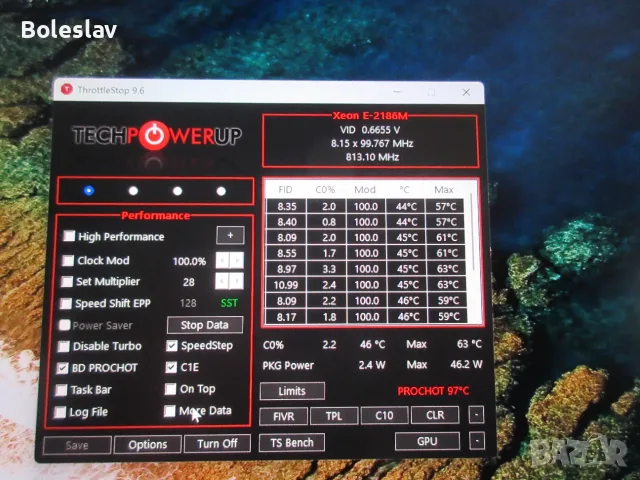
Task: Click the plus button beside High Performance
Action: pyautogui.click(x=230, y=235)
